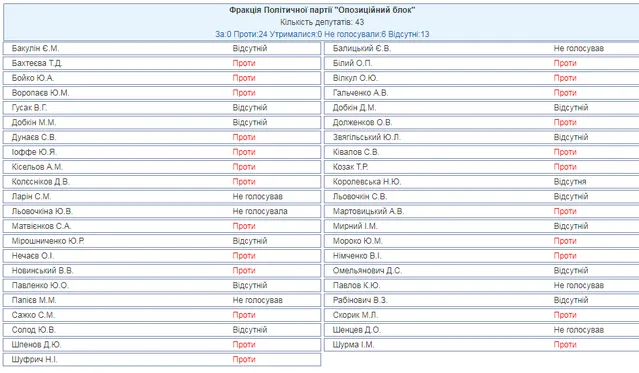Click 'Не голосувала' status for Льовочкіна Ю.В.

click(x=260, y=211)
